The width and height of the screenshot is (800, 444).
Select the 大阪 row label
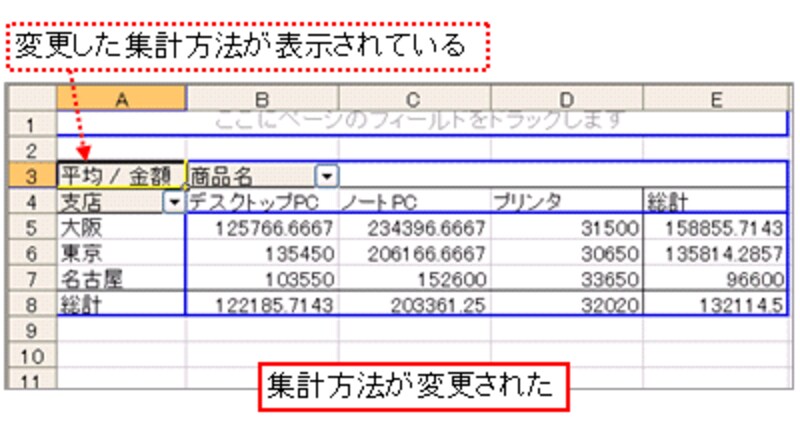pos(121,228)
